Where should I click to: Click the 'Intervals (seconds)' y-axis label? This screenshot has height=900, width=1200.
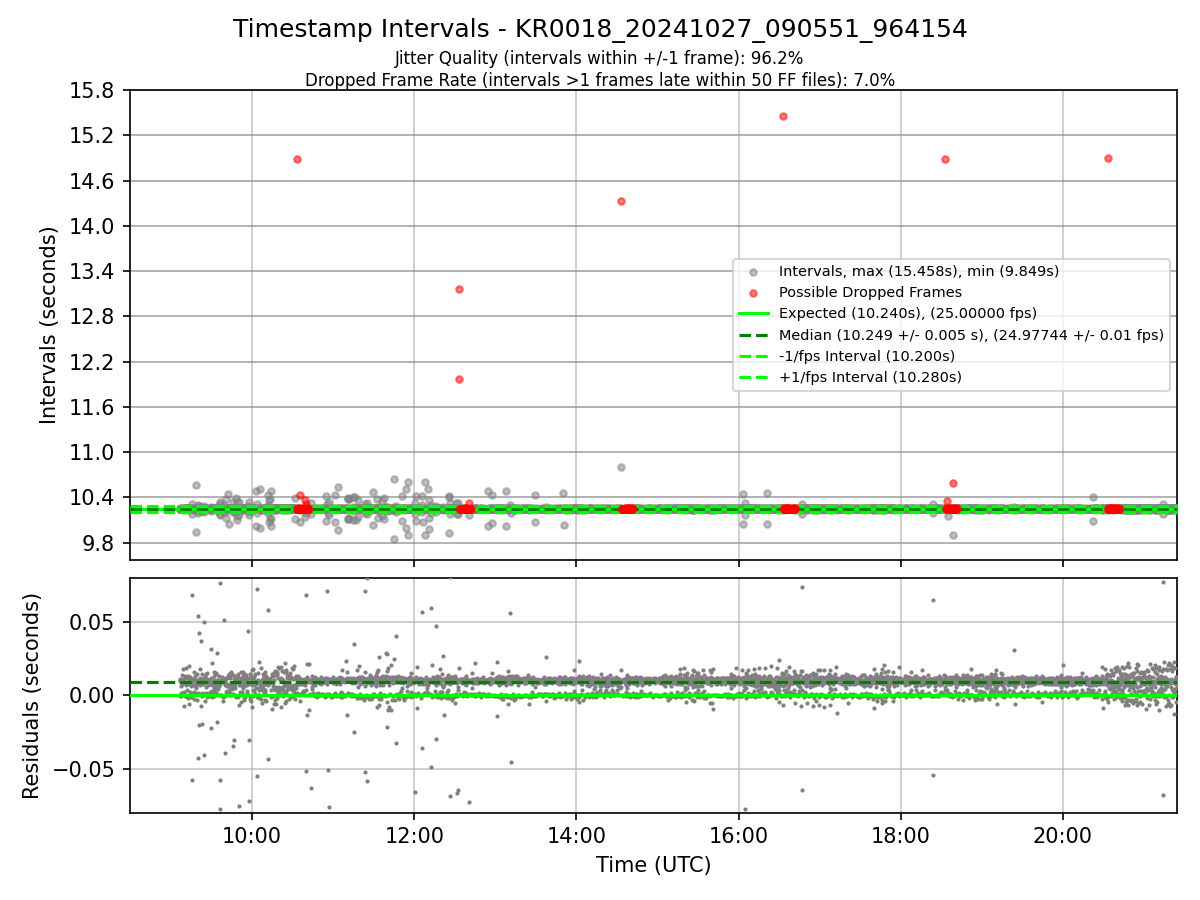[50, 325]
